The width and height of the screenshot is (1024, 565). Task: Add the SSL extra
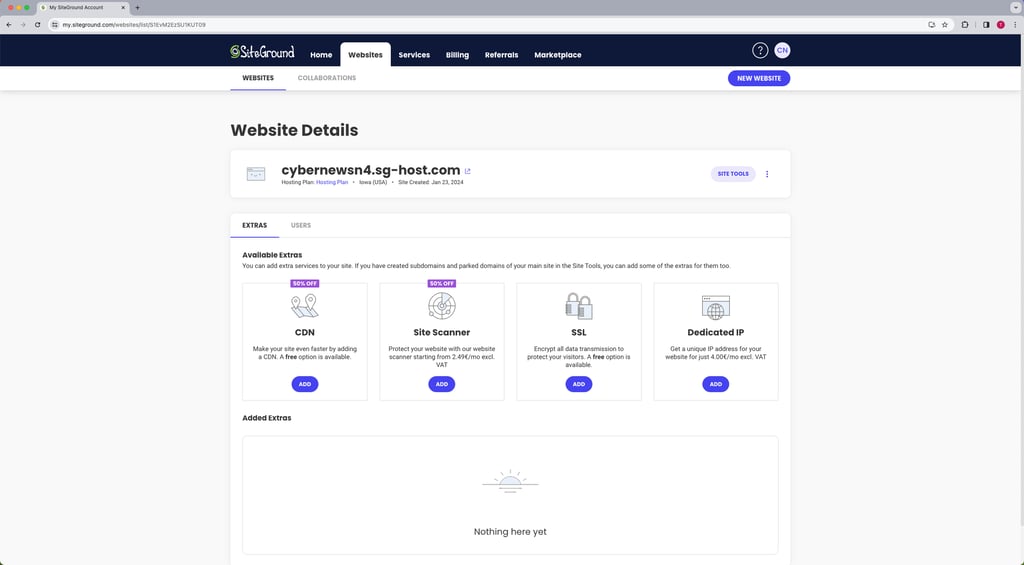579,384
